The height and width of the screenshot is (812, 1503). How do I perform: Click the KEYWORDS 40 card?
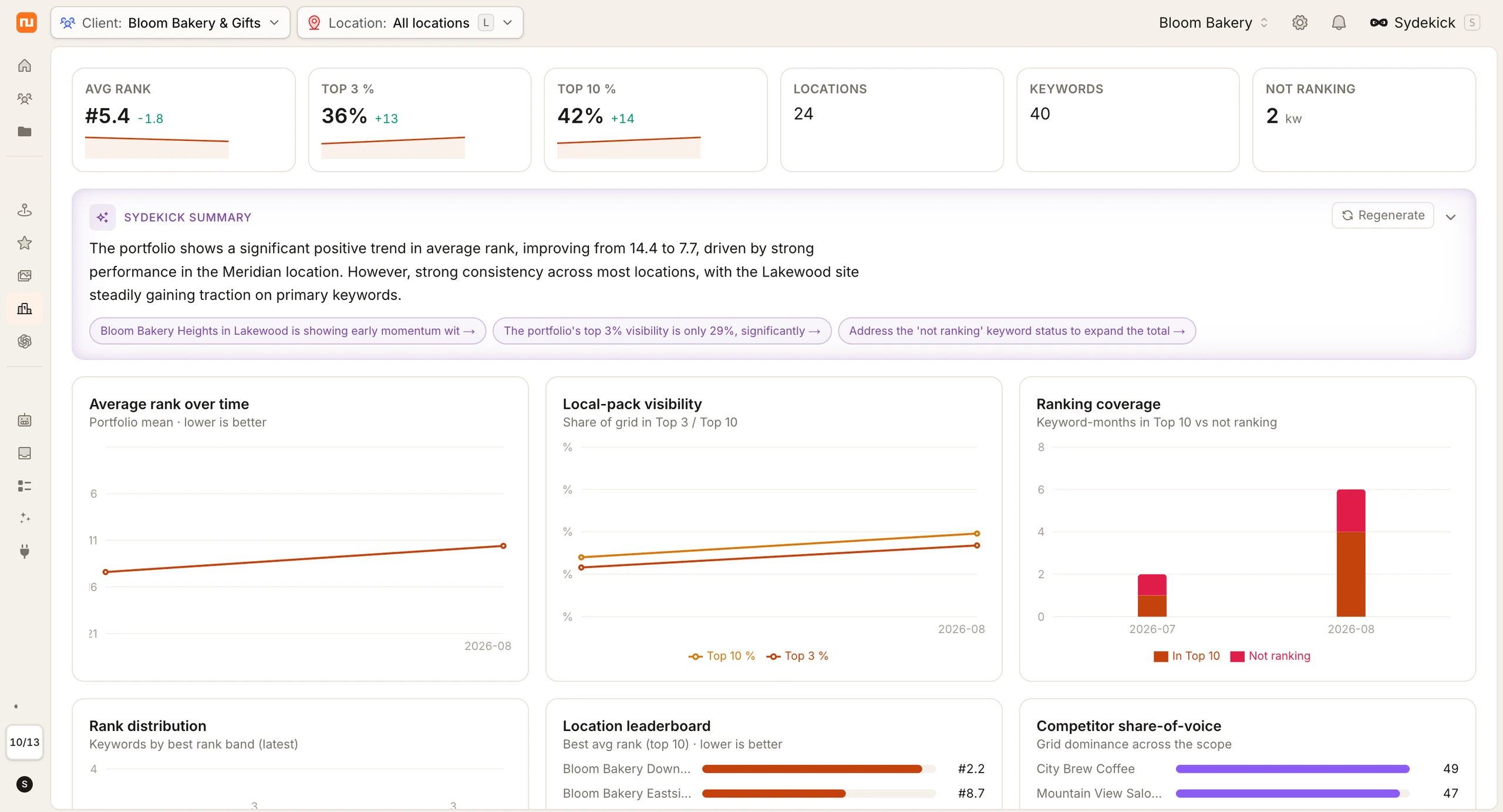pos(1127,120)
